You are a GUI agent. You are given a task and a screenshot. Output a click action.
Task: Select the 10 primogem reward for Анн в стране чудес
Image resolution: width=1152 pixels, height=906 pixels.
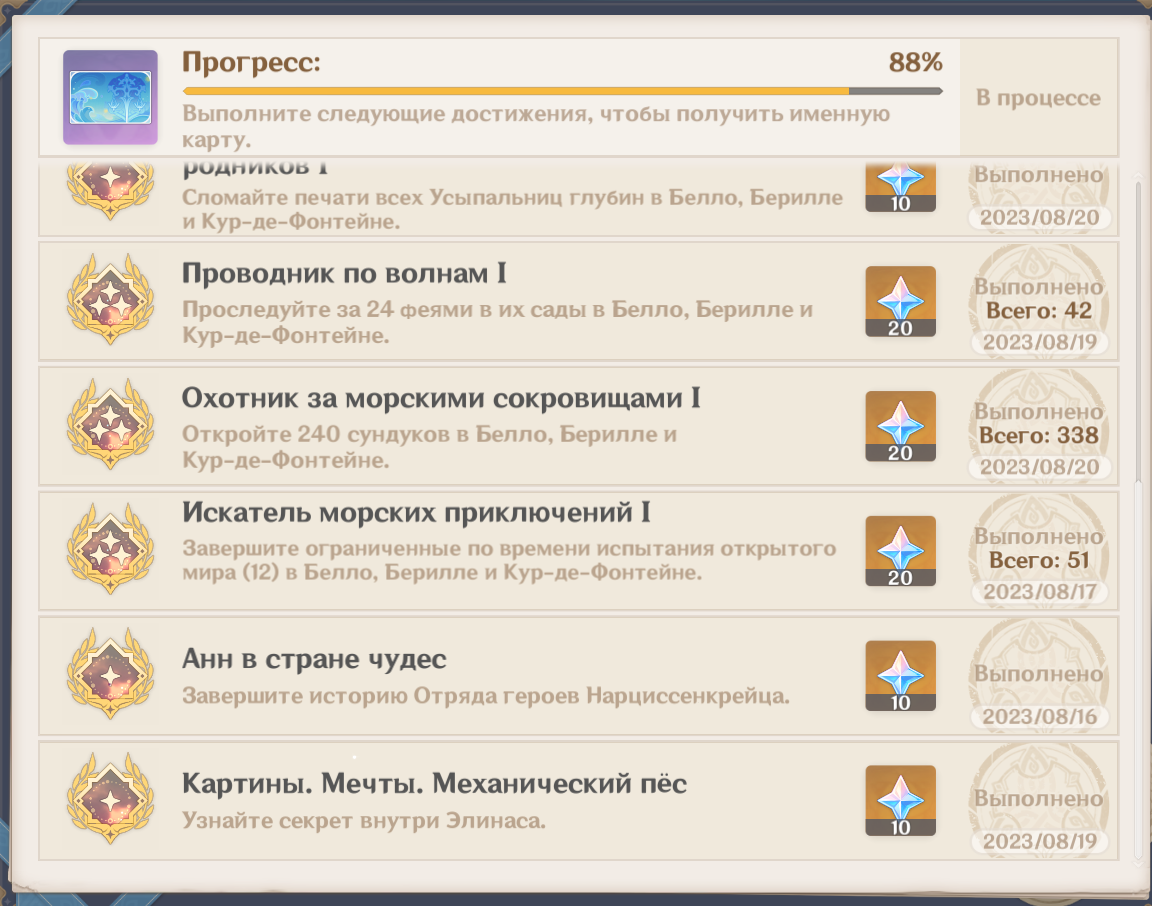click(900, 676)
